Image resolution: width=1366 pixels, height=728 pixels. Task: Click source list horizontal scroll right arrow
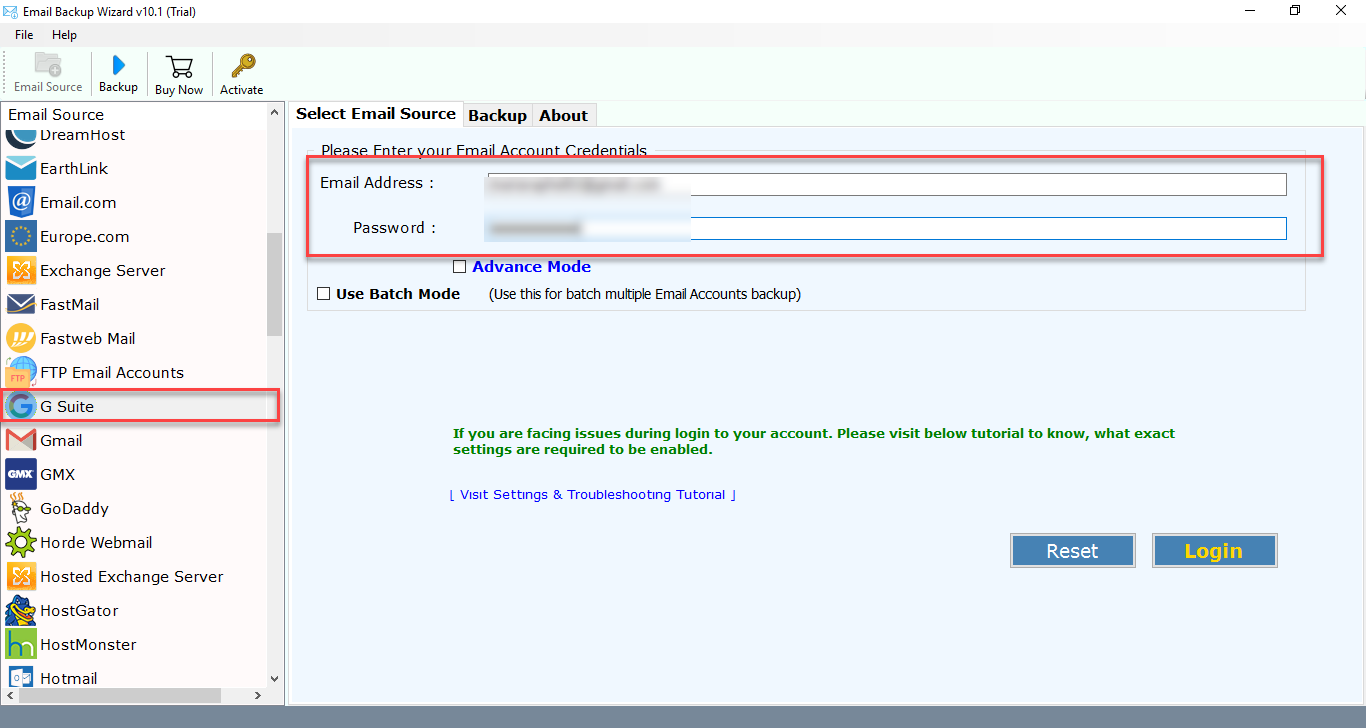tap(258, 695)
